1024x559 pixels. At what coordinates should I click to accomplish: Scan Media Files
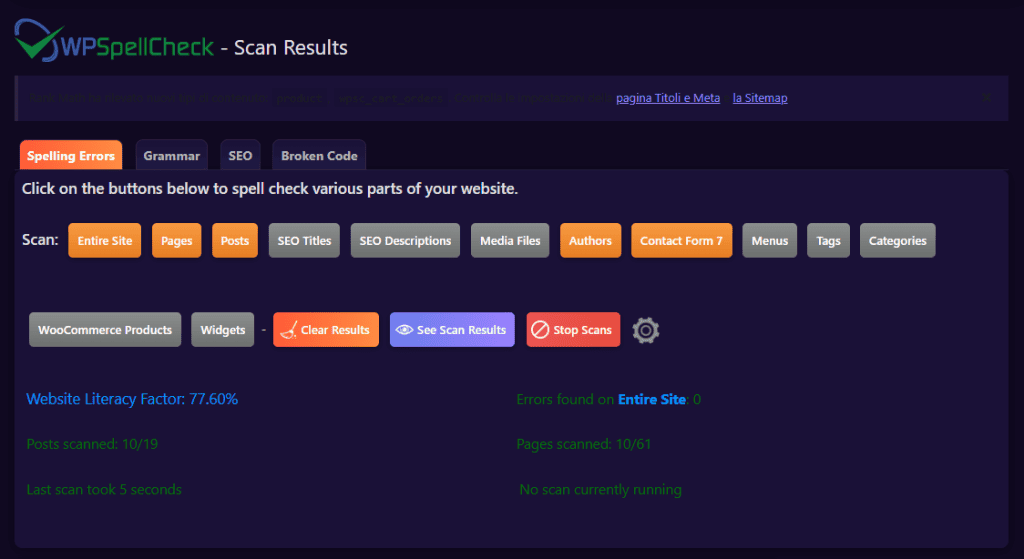pos(510,240)
